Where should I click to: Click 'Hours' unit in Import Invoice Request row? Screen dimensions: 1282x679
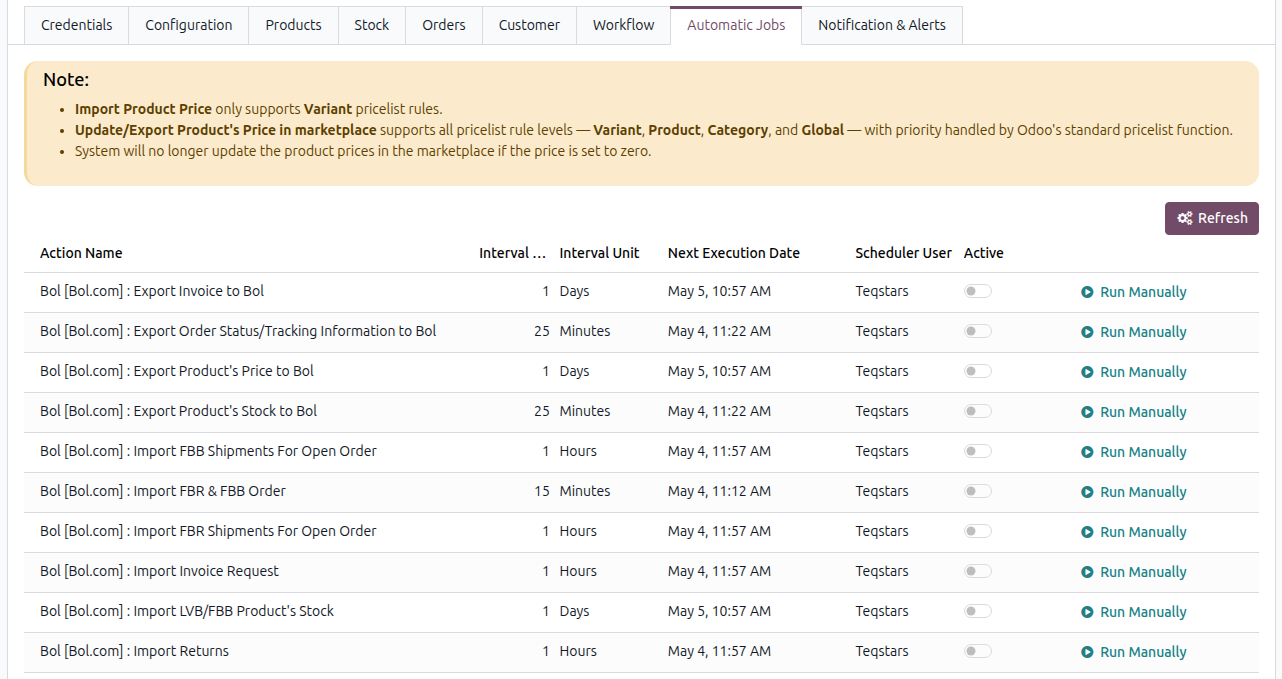pos(578,571)
